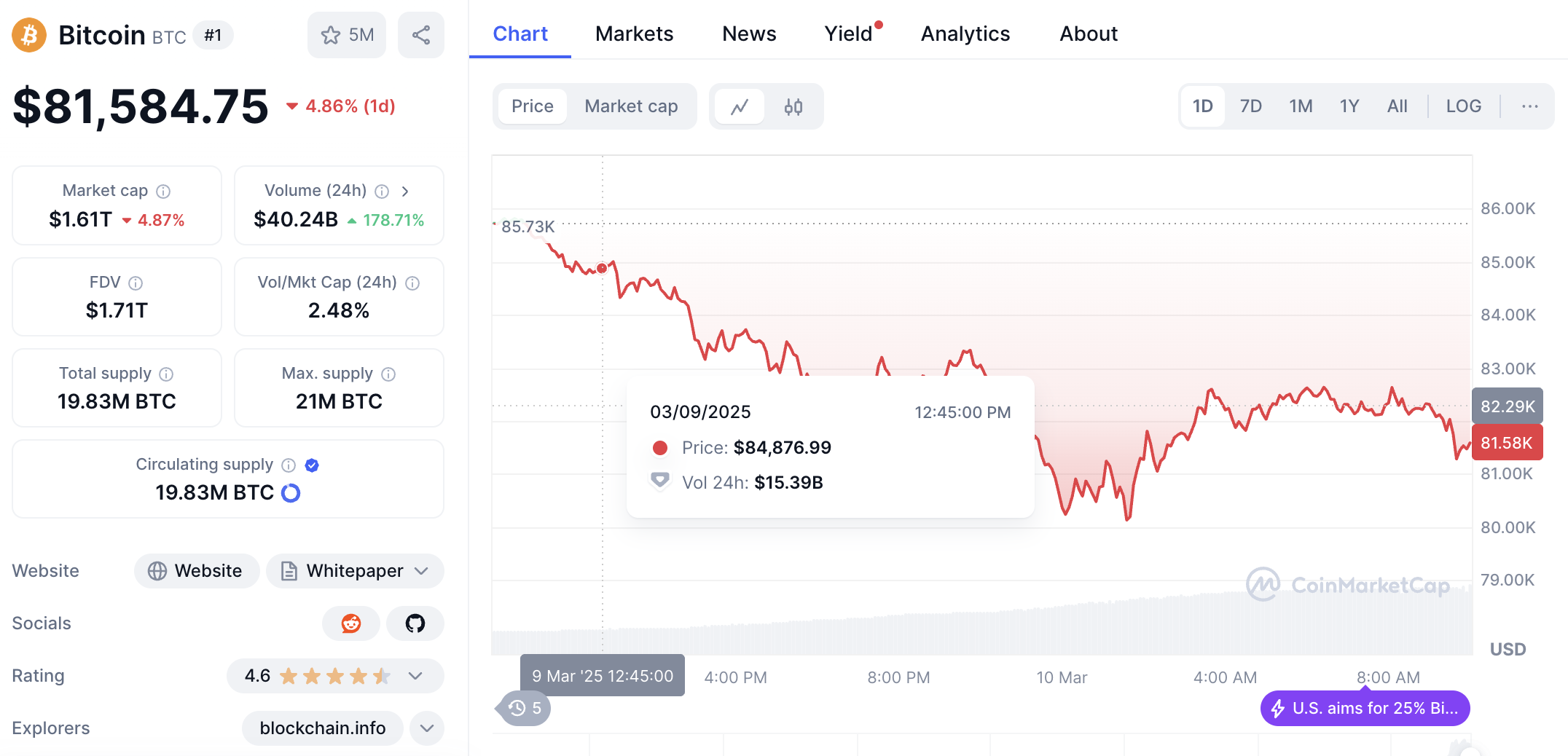Screen dimensions: 1568x756
Task: Open the blockchain.info explorer link
Action: (323, 728)
